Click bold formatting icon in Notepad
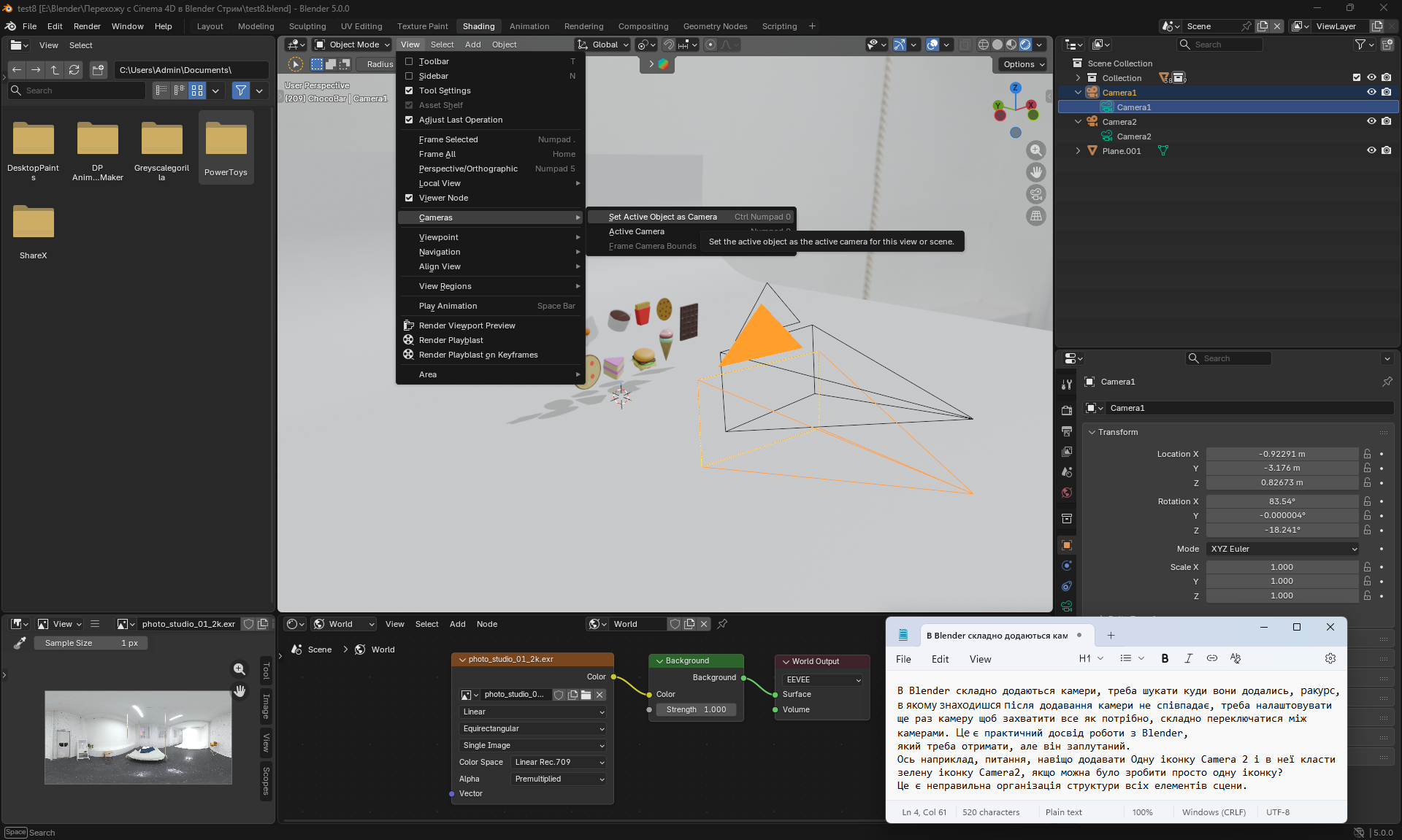This screenshot has height=840, width=1402. [1165, 658]
